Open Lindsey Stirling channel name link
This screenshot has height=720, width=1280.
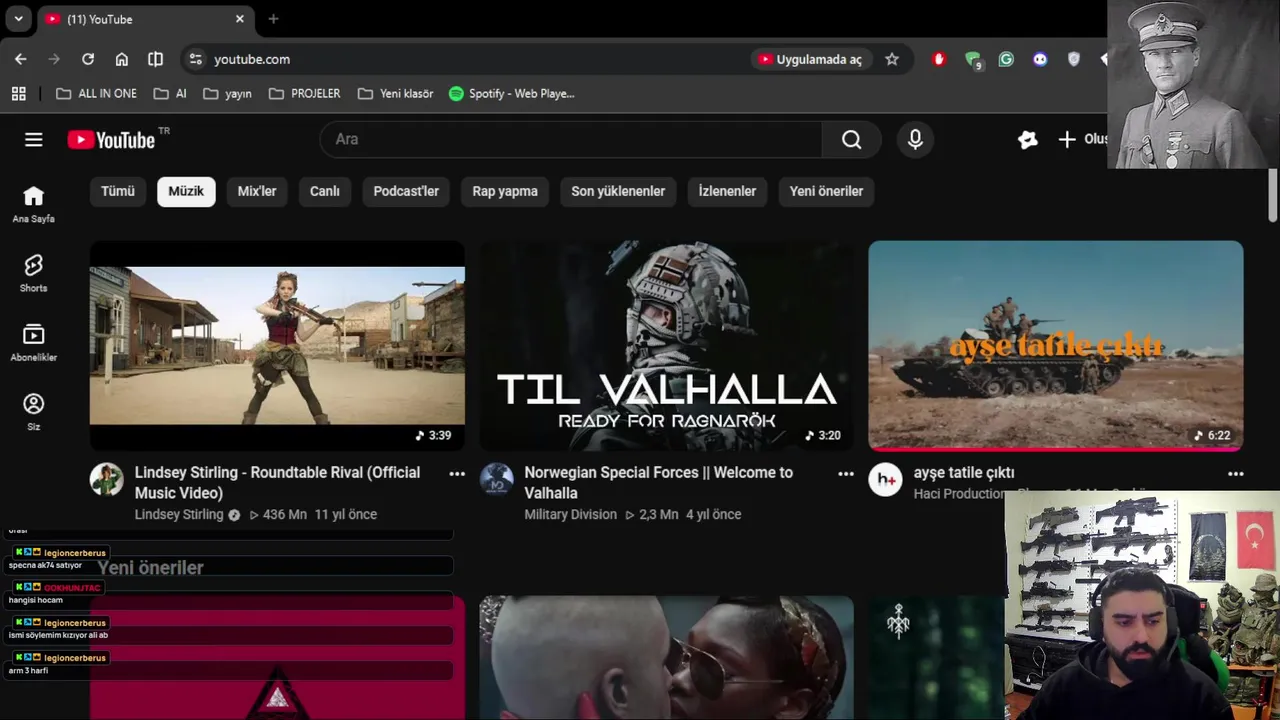click(179, 515)
